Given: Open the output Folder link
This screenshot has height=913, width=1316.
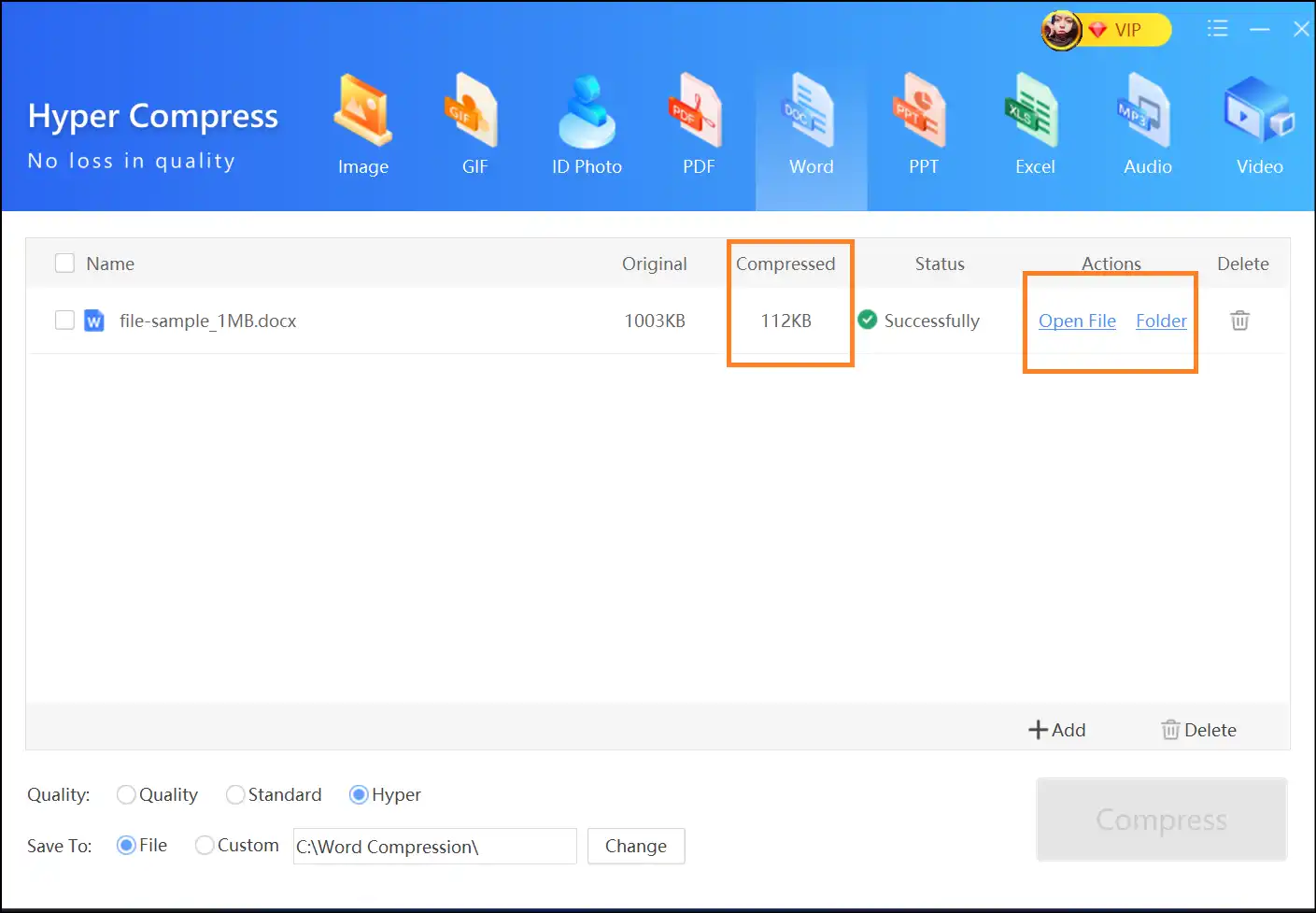Looking at the screenshot, I should click(x=1161, y=321).
